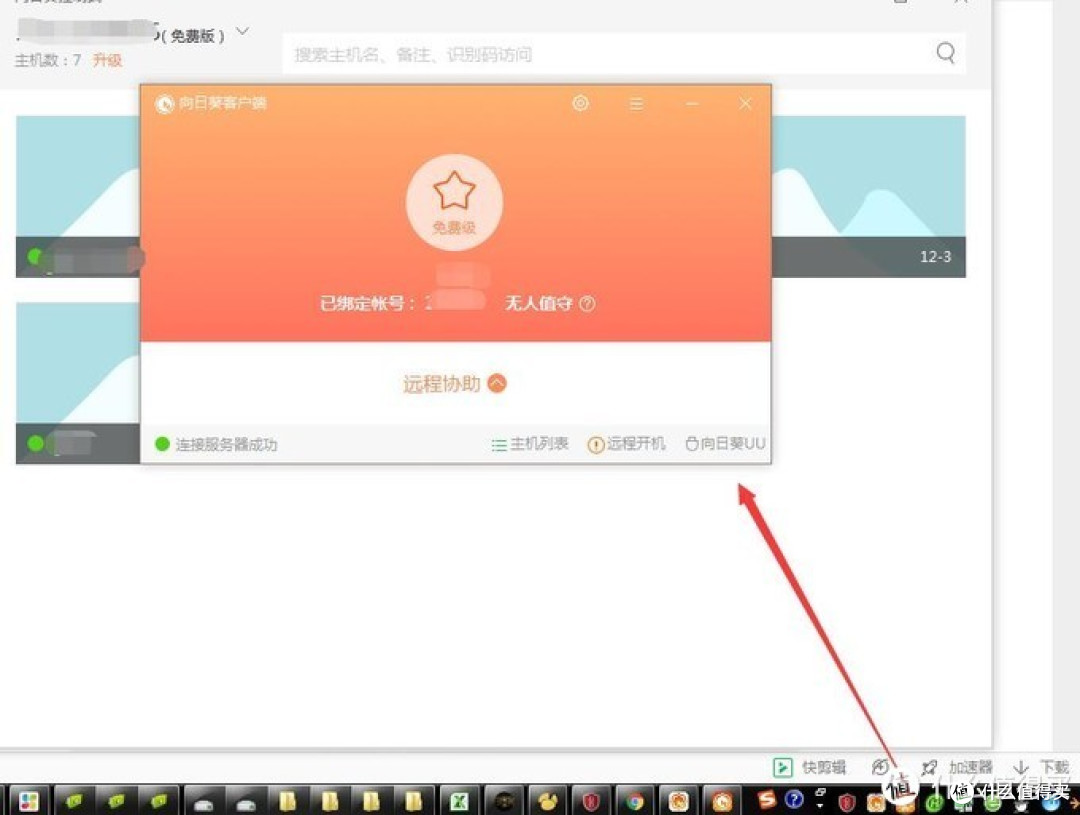Open hamburger menu in Sunflower client window

636,104
